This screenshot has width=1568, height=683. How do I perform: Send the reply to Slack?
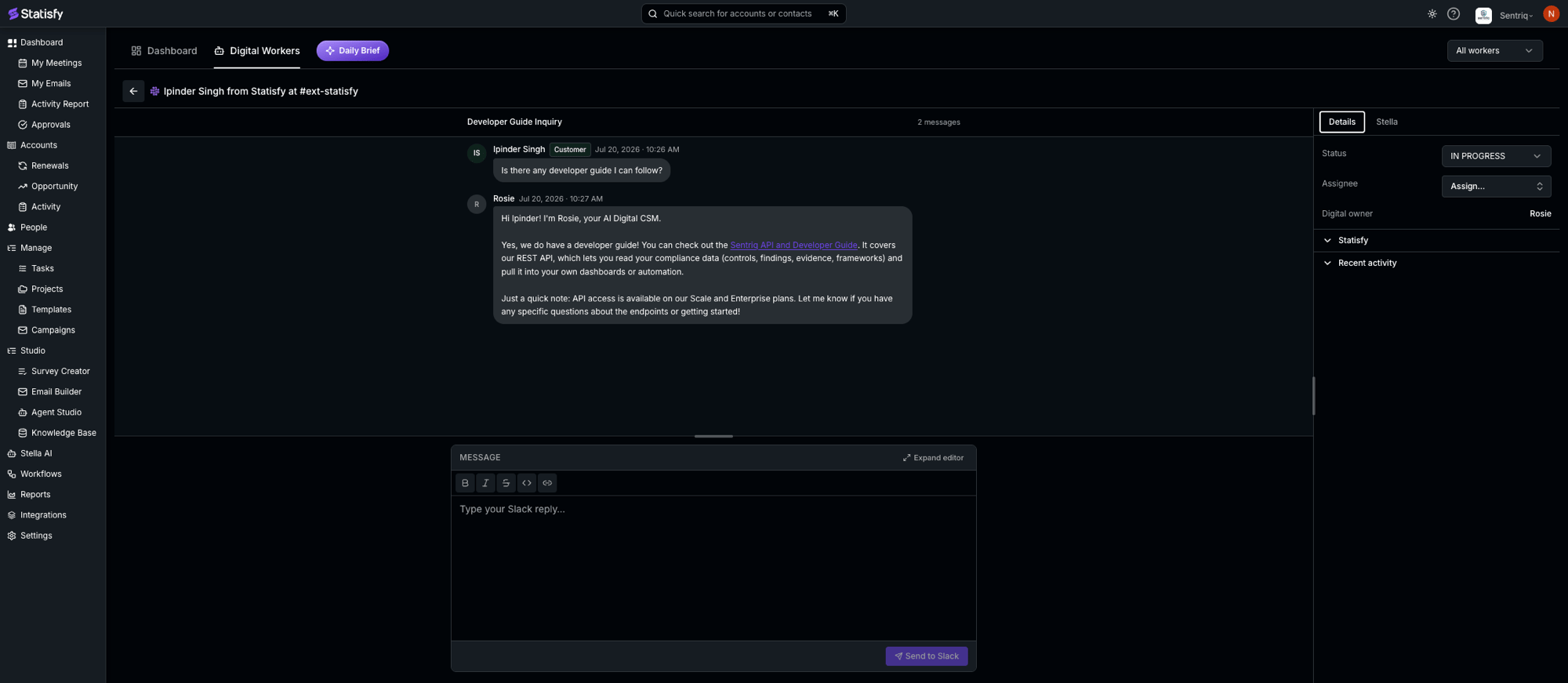click(927, 656)
